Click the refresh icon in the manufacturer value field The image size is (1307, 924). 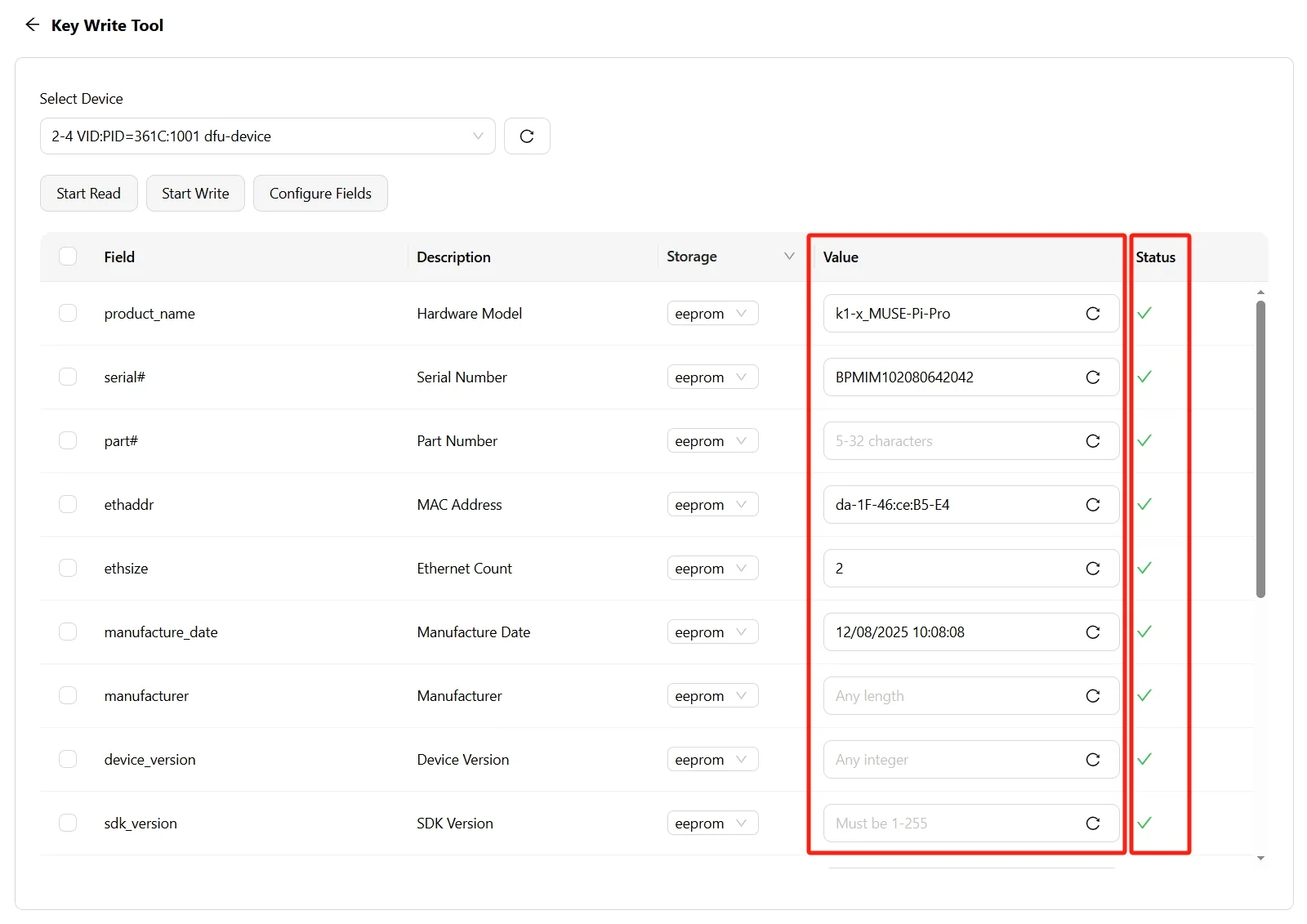tap(1093, 696)
